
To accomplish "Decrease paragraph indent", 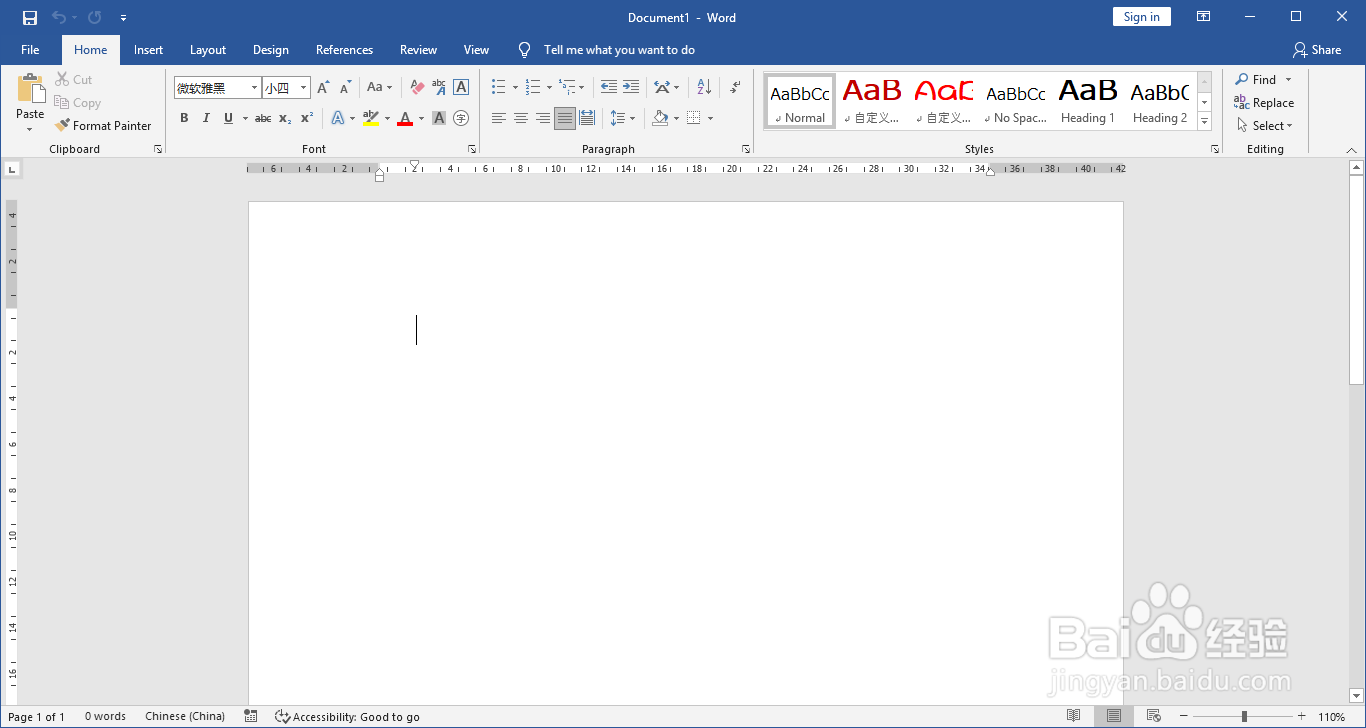I will click(x=608, y=88).
